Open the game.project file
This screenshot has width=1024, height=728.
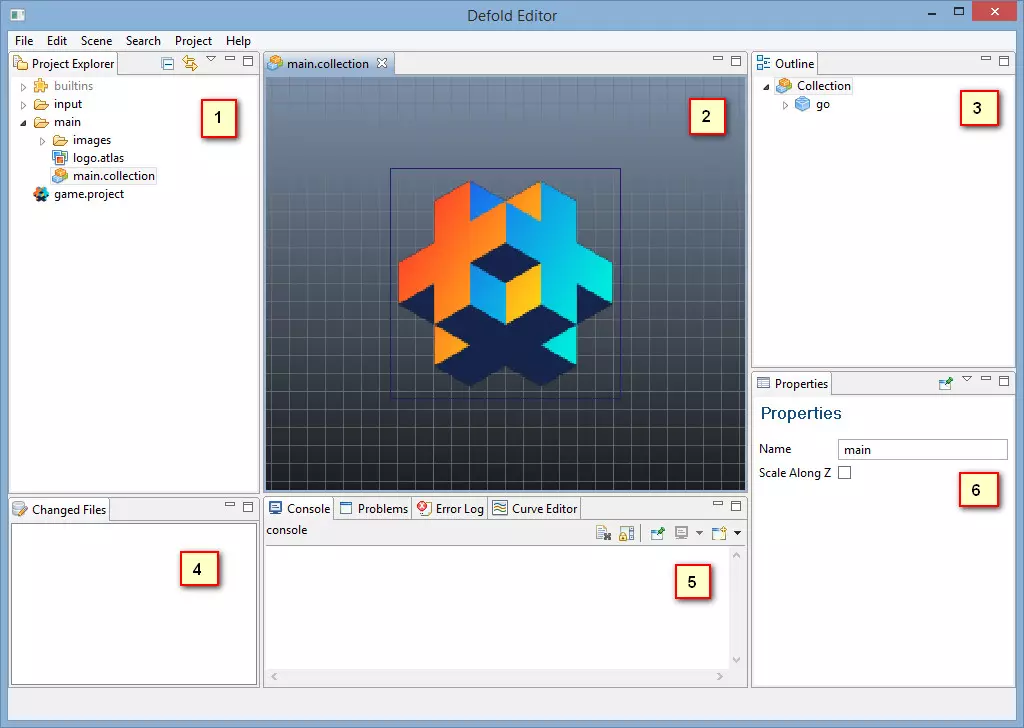[x=88, y=194]
